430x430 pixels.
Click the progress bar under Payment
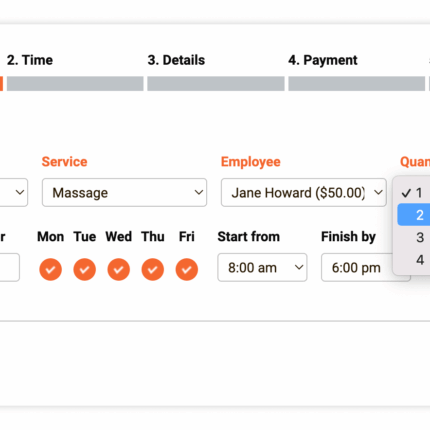coord(357,83)
